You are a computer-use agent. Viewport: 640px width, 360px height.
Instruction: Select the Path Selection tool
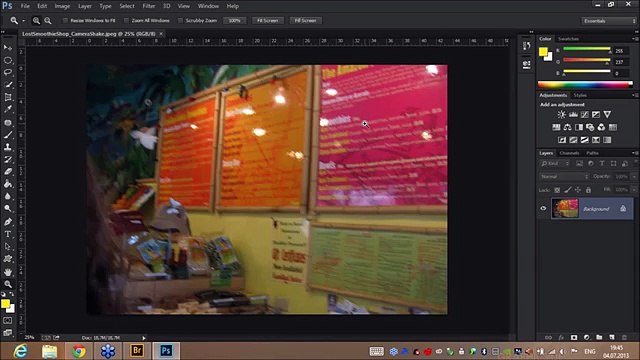point(8,247)
